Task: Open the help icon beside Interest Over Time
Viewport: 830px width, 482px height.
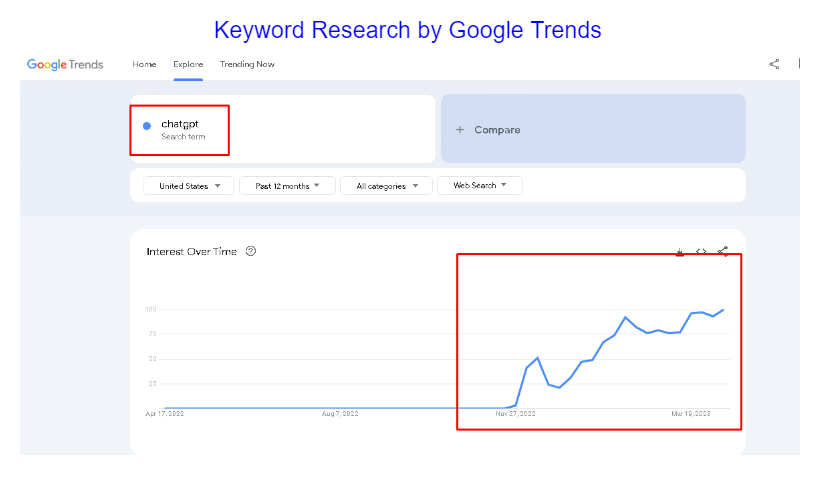Action: 251,251
